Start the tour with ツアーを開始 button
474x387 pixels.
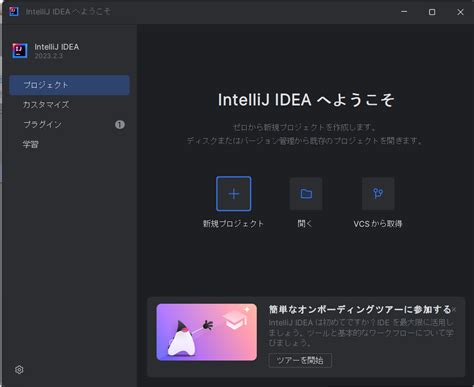[300, 360]
